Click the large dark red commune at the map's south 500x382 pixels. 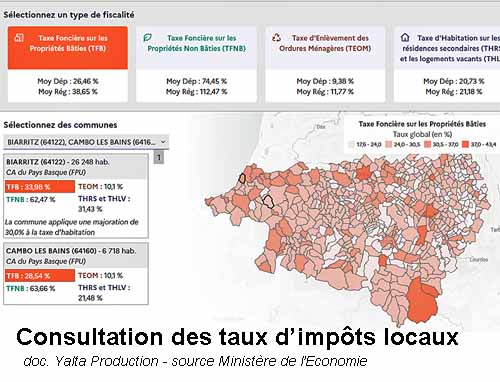[x=422, y=300]
